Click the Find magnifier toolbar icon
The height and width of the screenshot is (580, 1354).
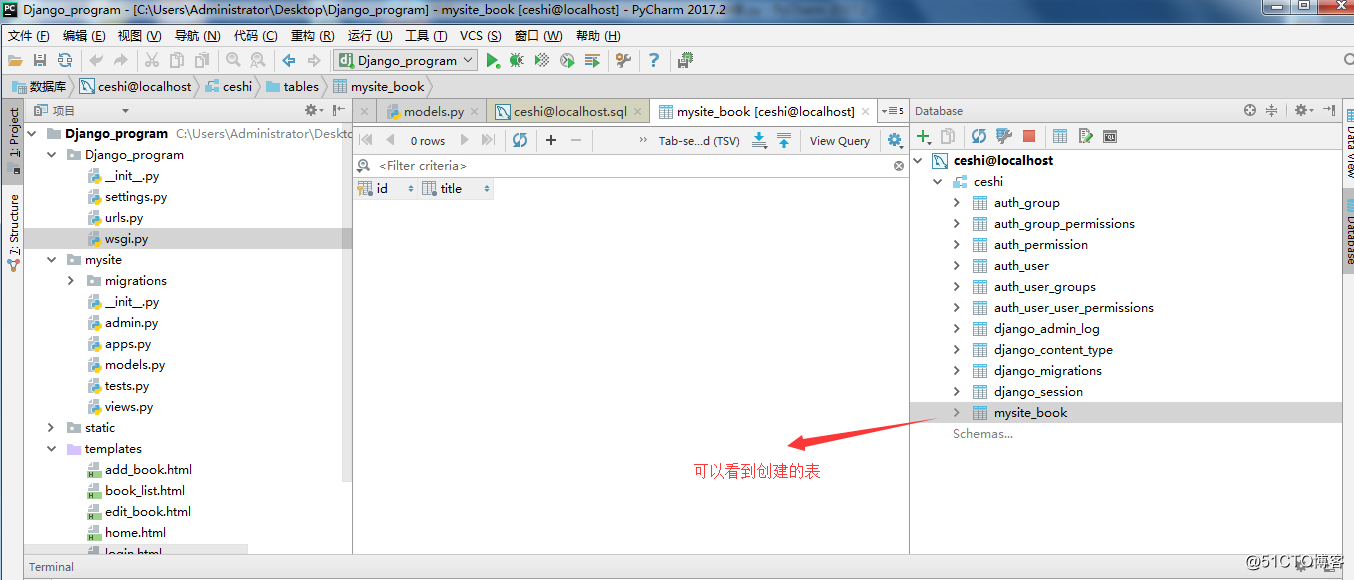point(233,61)
